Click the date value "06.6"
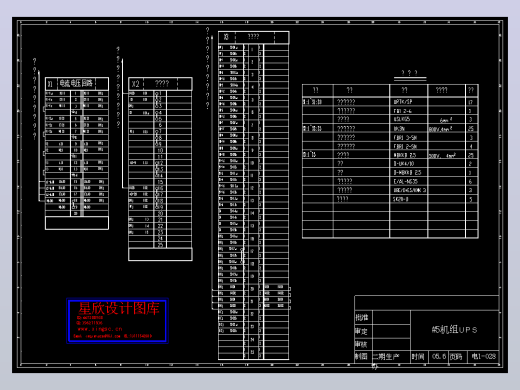Viewport: 520px width, 390px height. pyautogui.click(x=439, y=356)
